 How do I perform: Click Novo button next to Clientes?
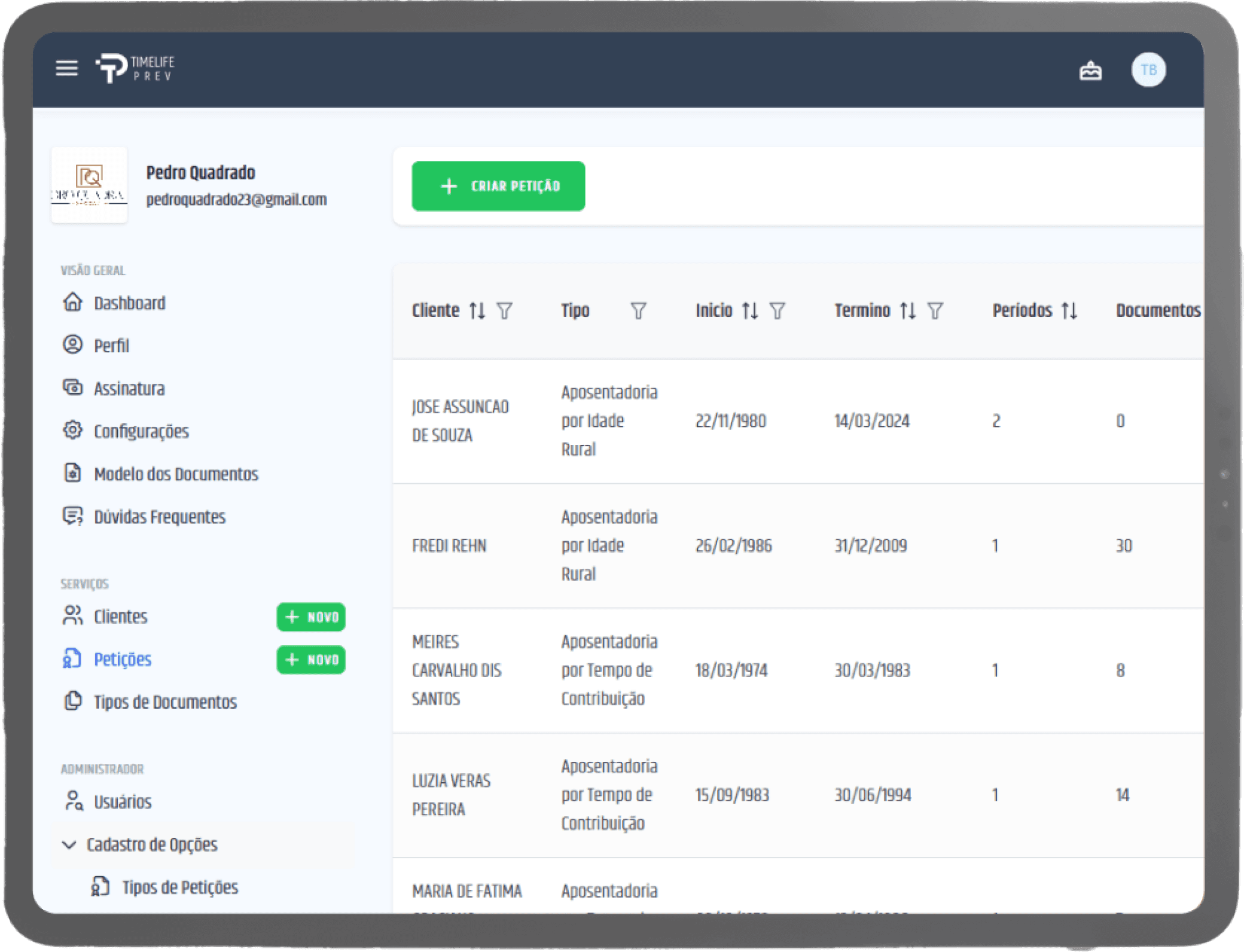[x=310, y=617]
